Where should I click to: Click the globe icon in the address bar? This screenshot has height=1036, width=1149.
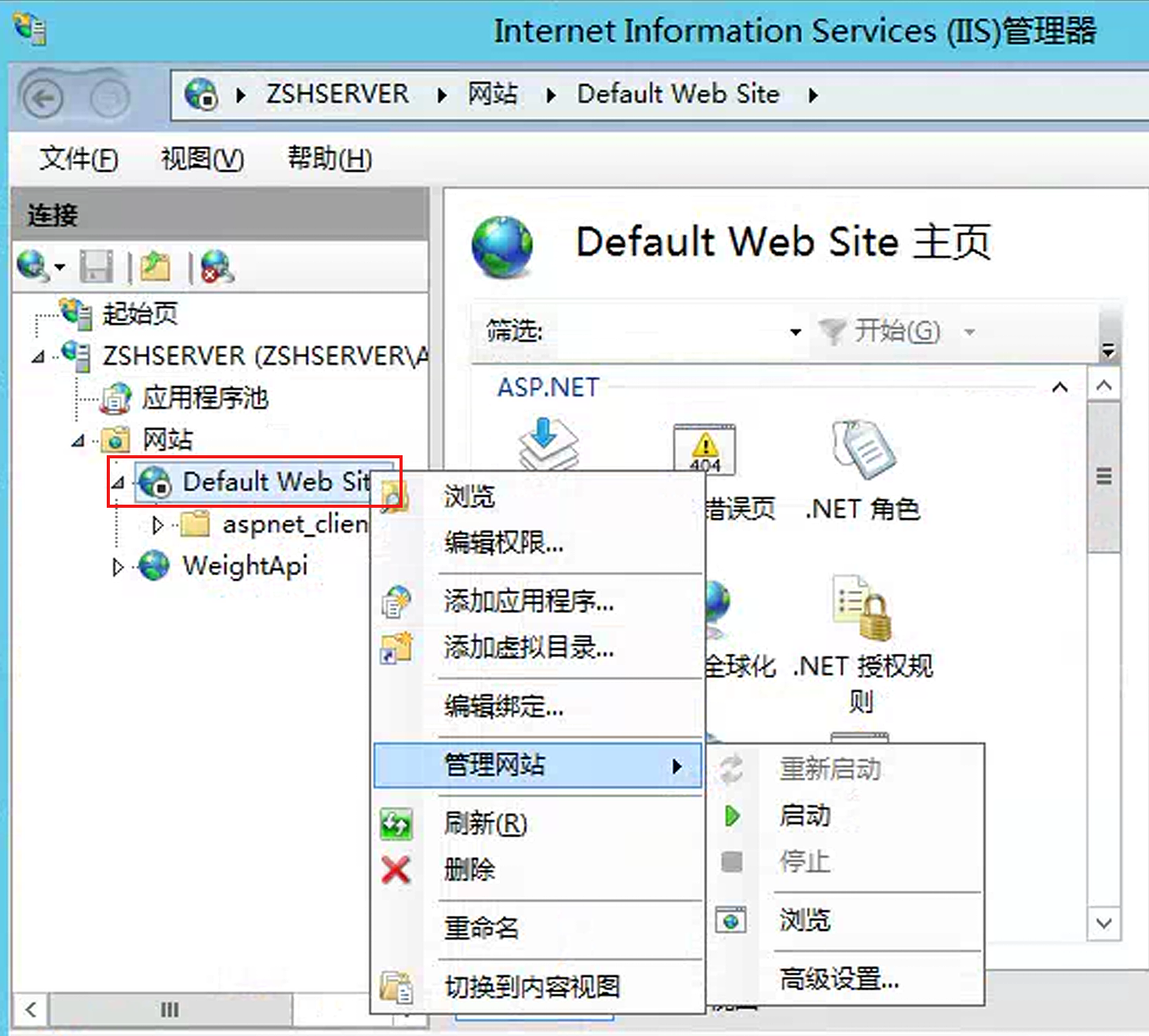(x=201, y=94)
